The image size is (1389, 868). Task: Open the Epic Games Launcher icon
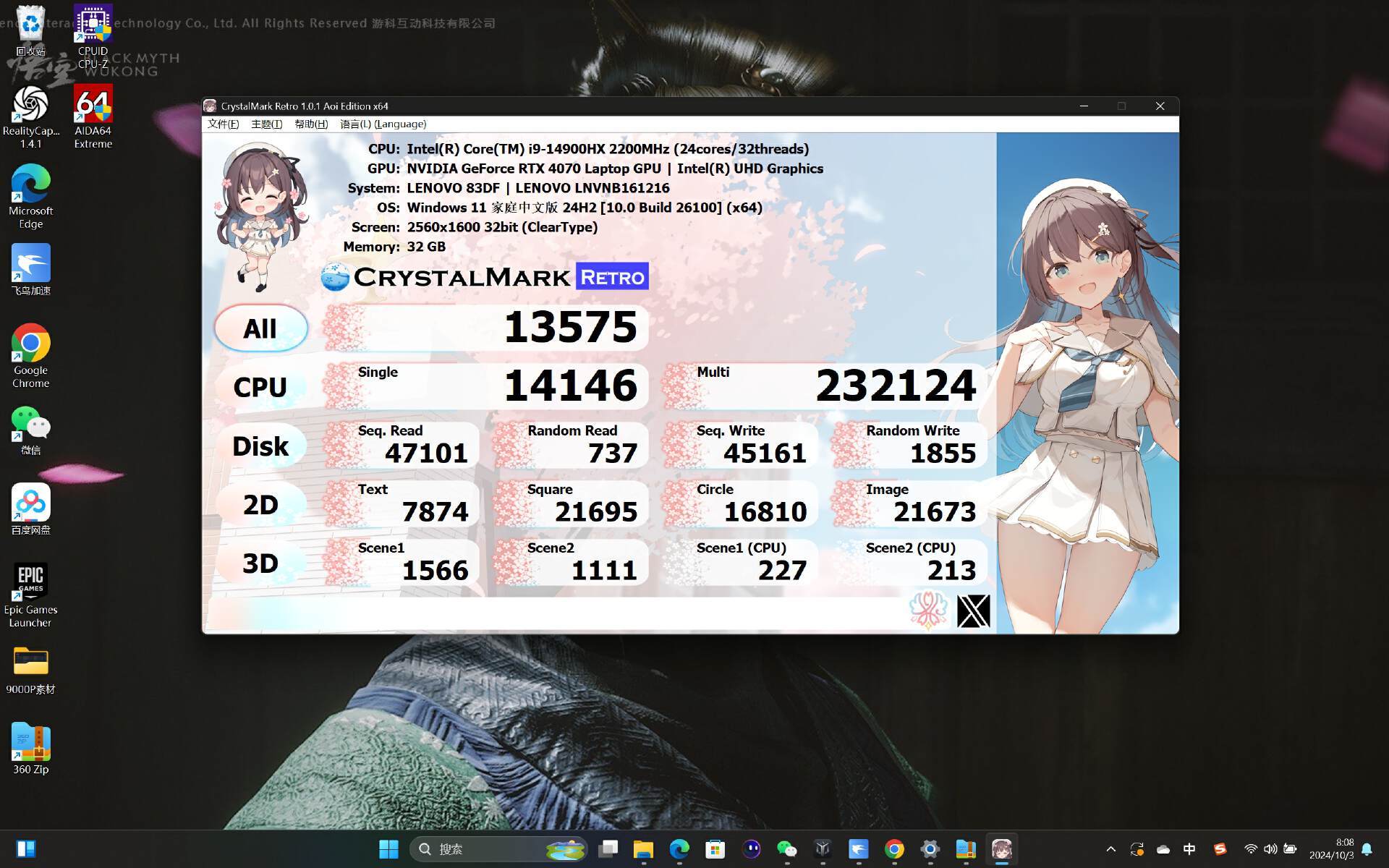click(30, 595)
